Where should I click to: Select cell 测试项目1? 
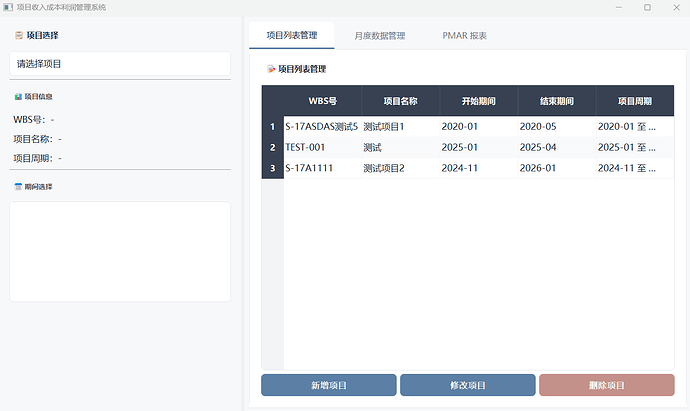point(400,127)
